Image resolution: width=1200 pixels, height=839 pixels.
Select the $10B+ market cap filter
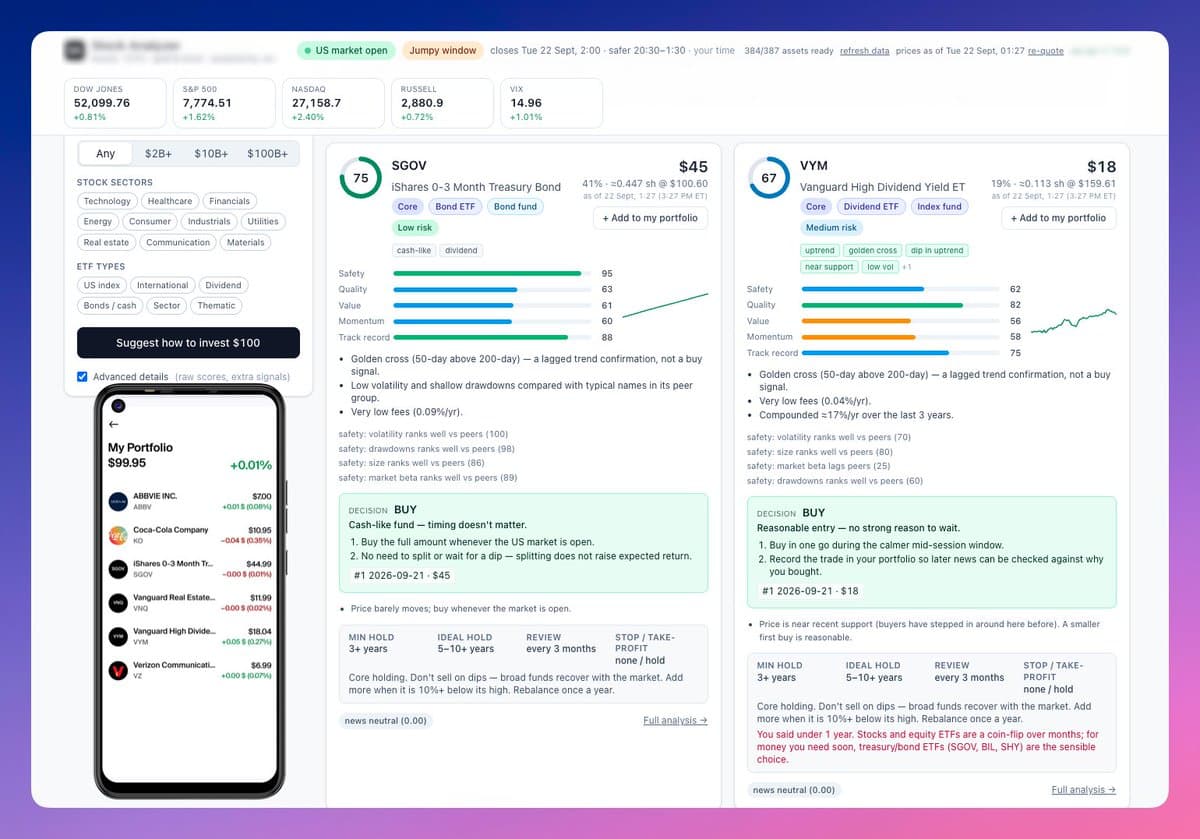[211, 153]
